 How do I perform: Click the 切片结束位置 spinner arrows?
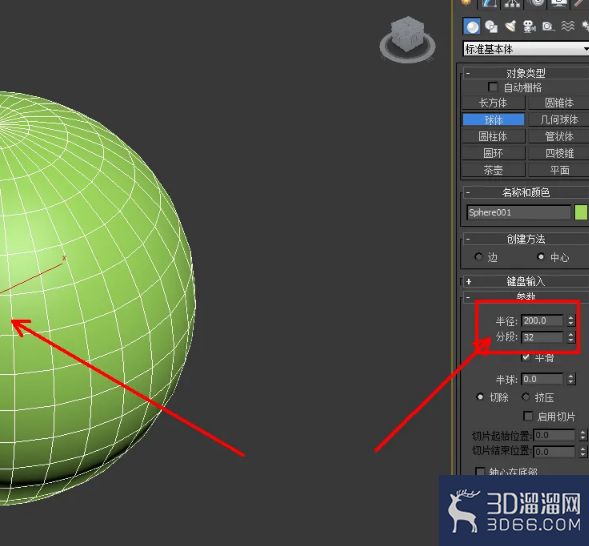point(583,452)
